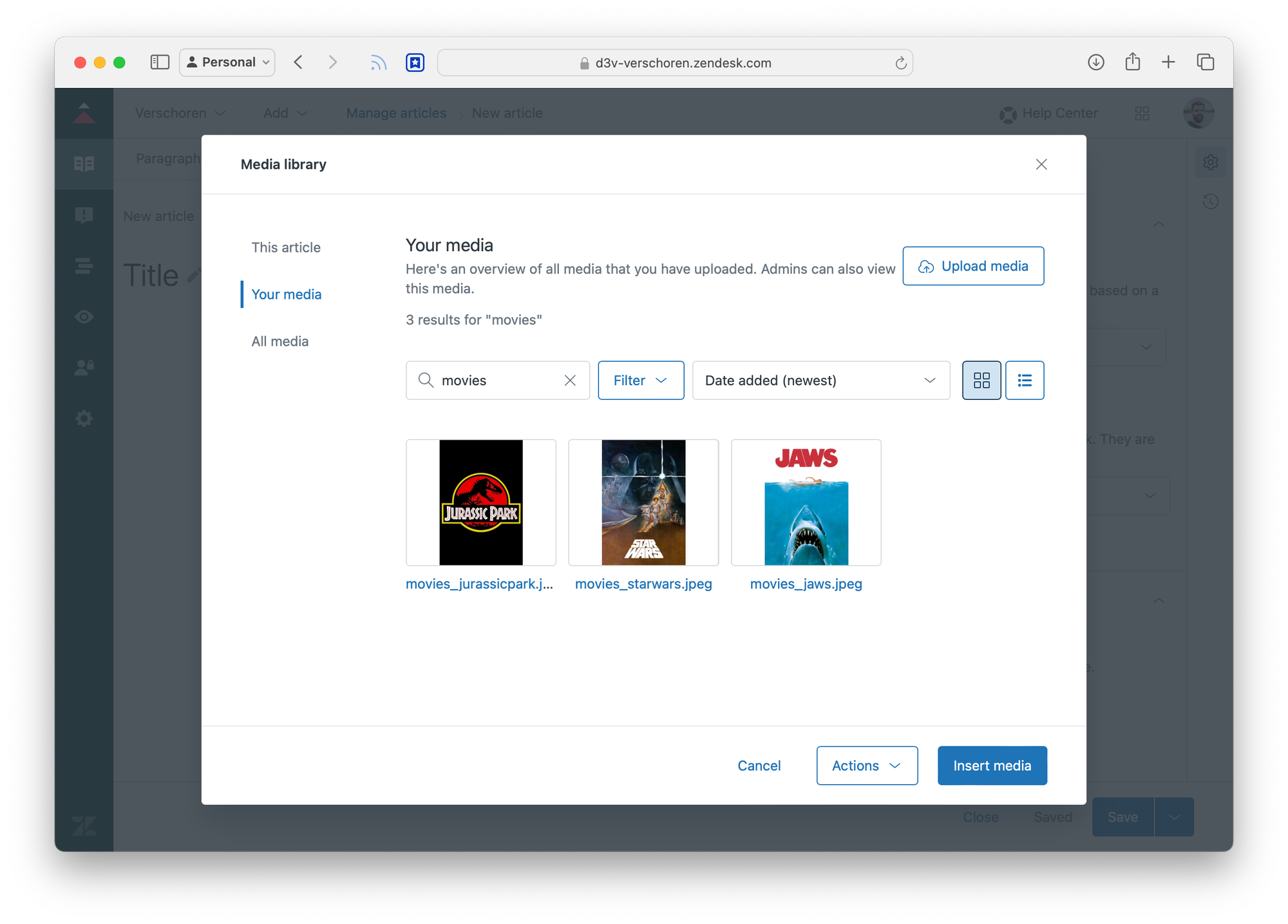Open Safari's Share menu icon
The image size is (1288, 924).
(x=1132, y=62)
